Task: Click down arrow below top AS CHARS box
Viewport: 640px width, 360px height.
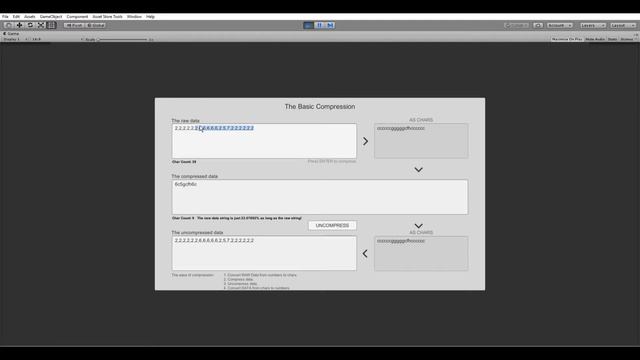Action: [418, 170]
